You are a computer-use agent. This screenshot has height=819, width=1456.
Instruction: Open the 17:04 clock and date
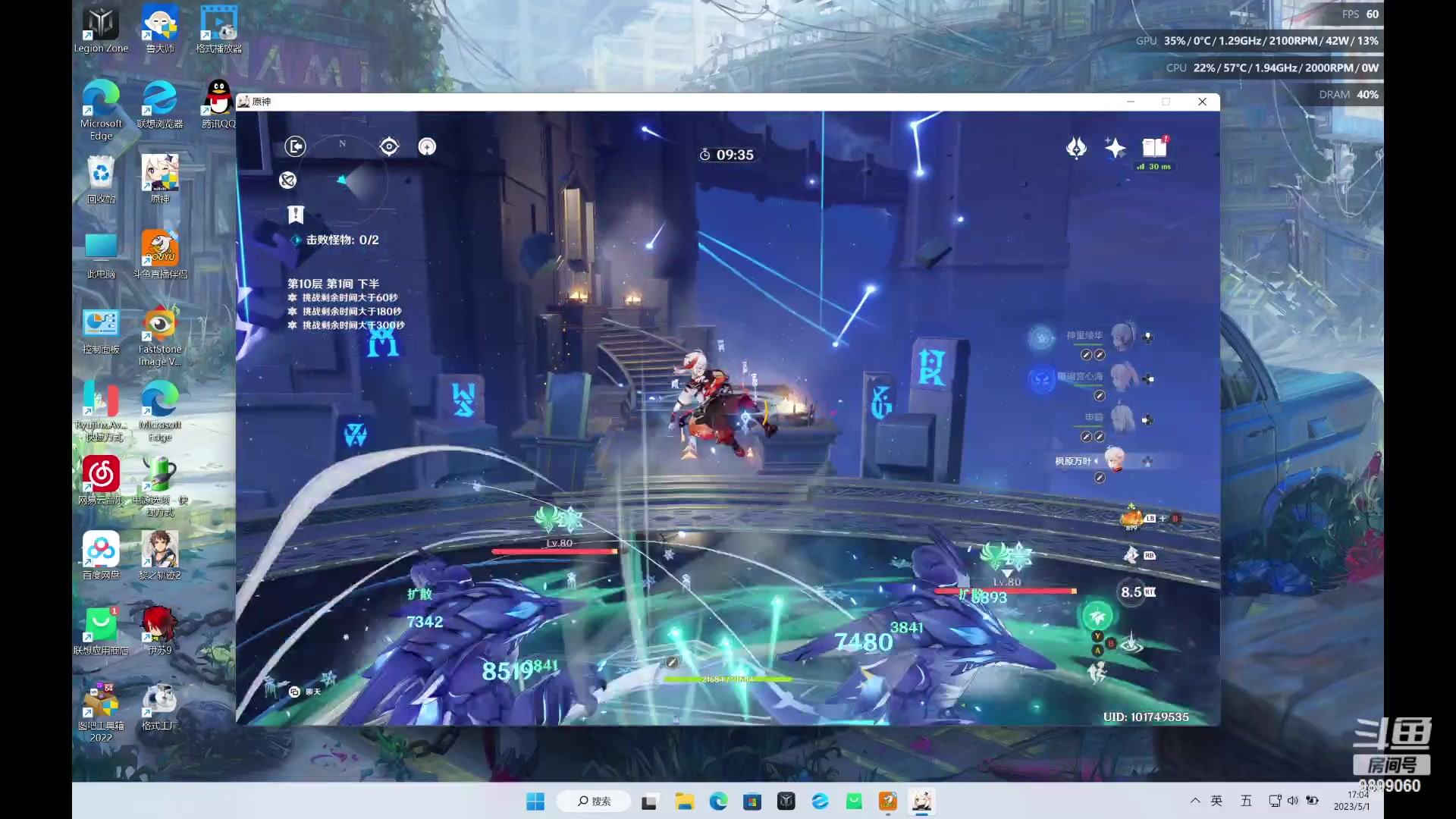(1353, 801)
